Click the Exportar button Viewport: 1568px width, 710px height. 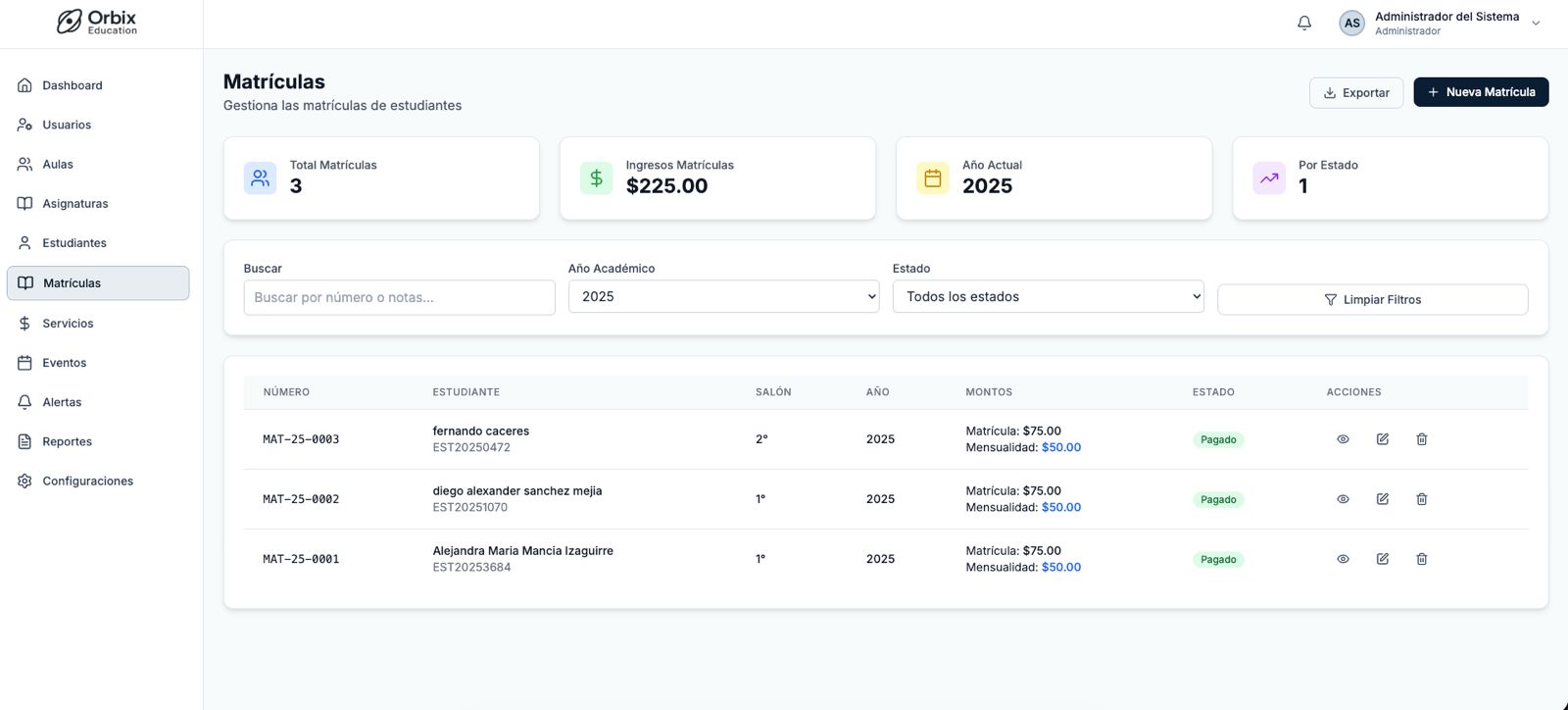[x=1355, y=93]
